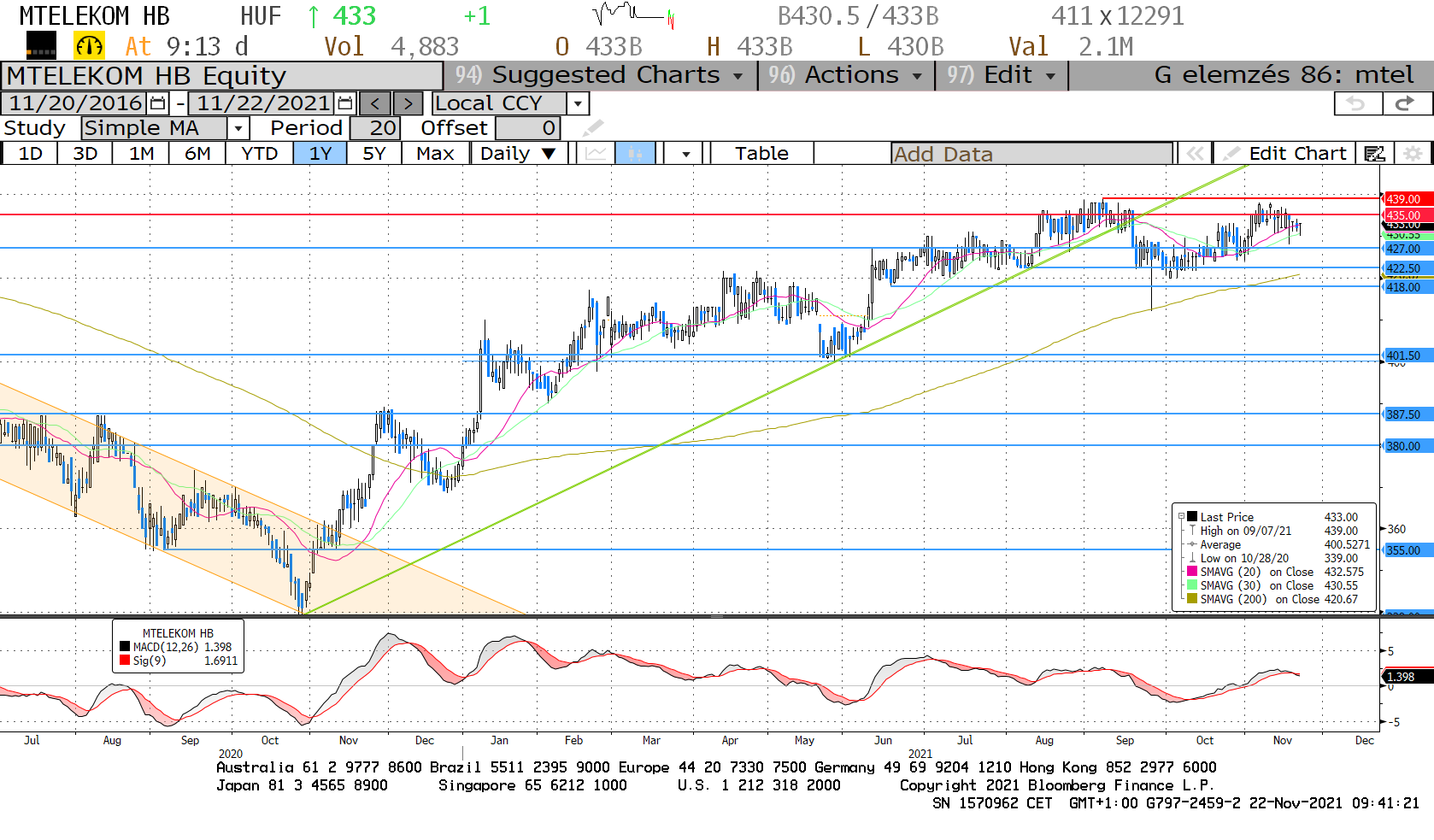Click the SMAVG (30) green swatch
Image resolution: width=1434 pixels, height=840 pixels.
pos(1192,585)
